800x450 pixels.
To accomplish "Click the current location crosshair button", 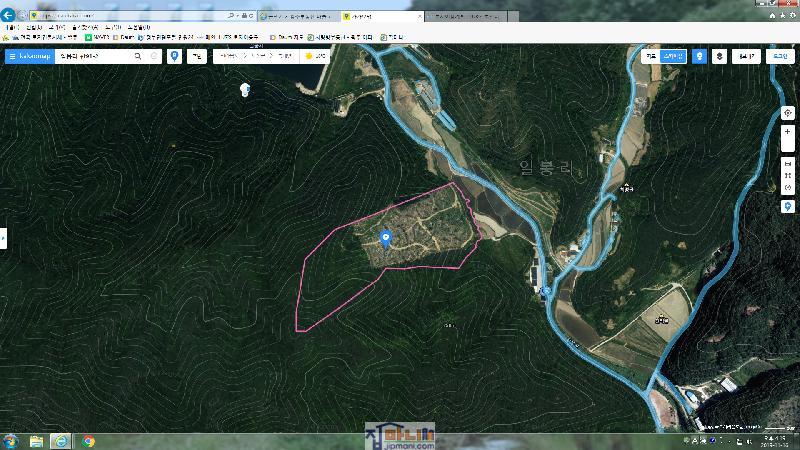I will pos(788,114).
